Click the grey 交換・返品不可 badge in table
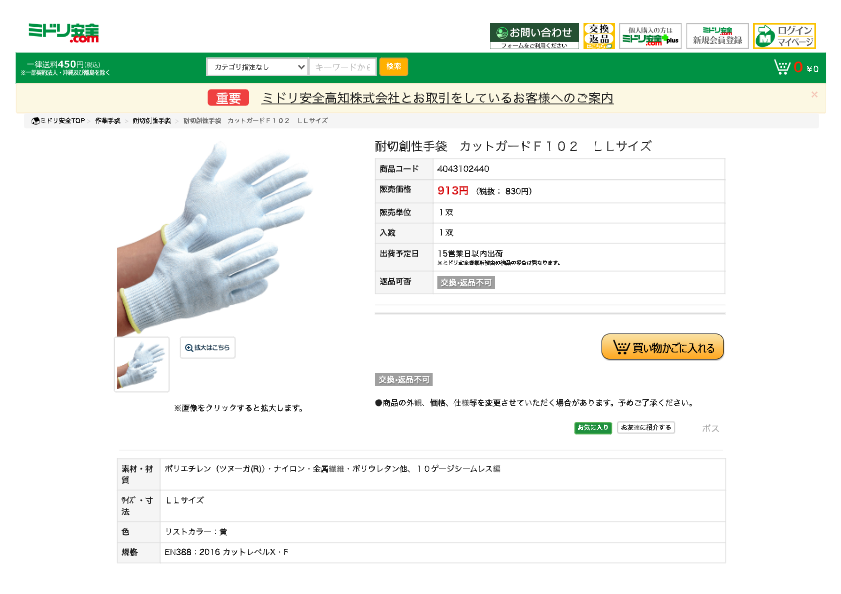 (x=466, y=283)
